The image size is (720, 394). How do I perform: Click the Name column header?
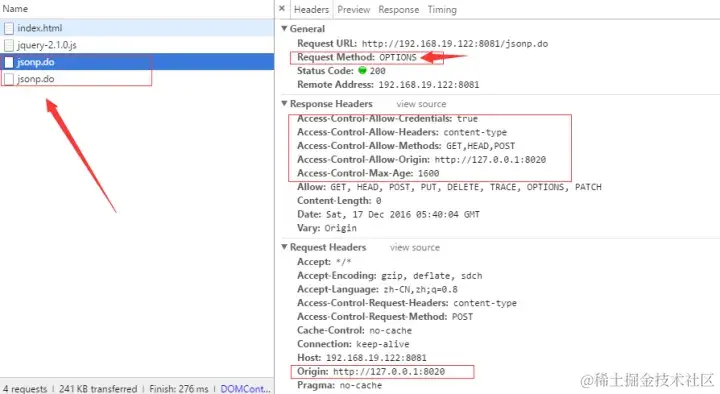pos(15,9)
